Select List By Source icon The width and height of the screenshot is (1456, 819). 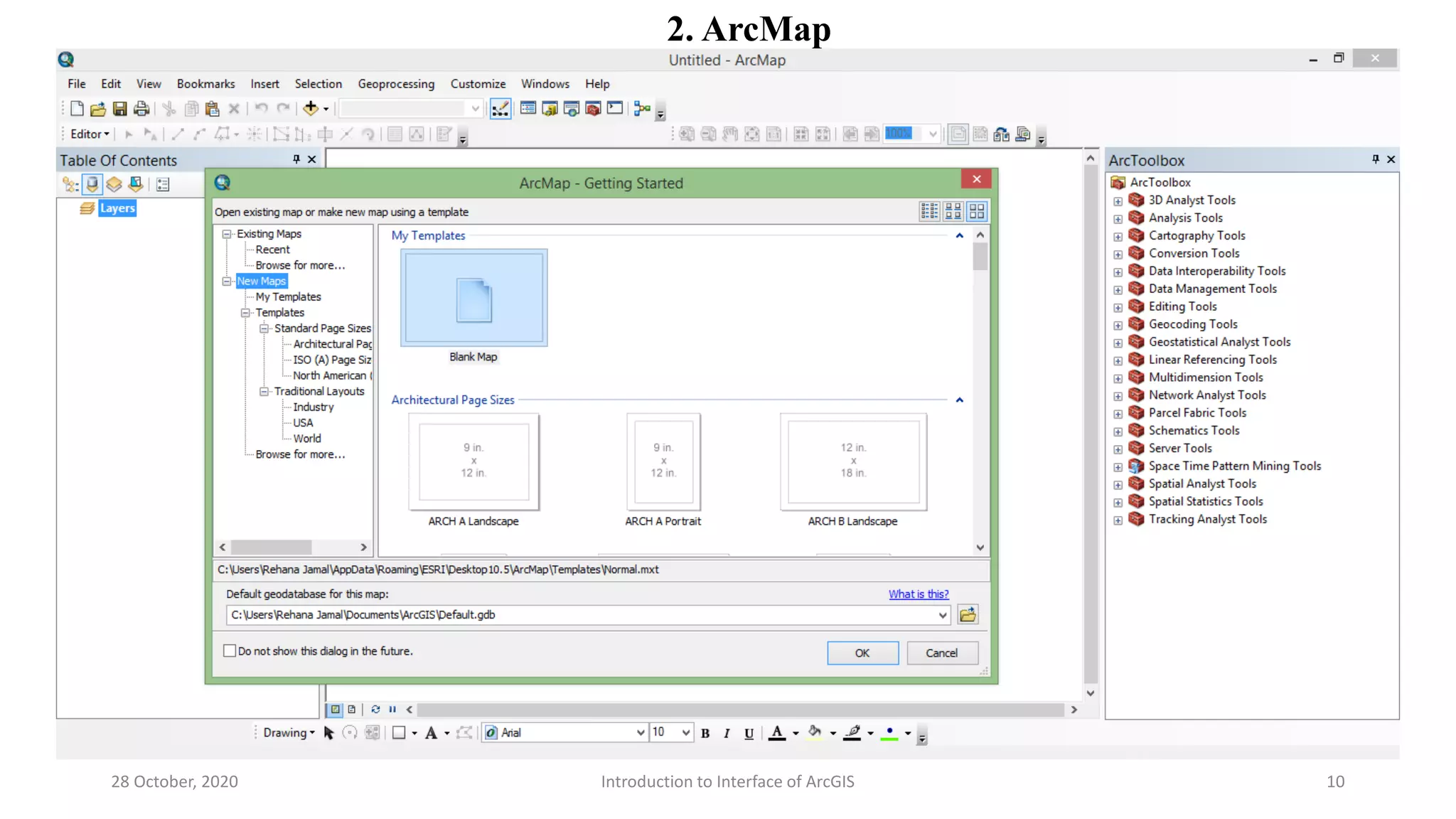92,185
